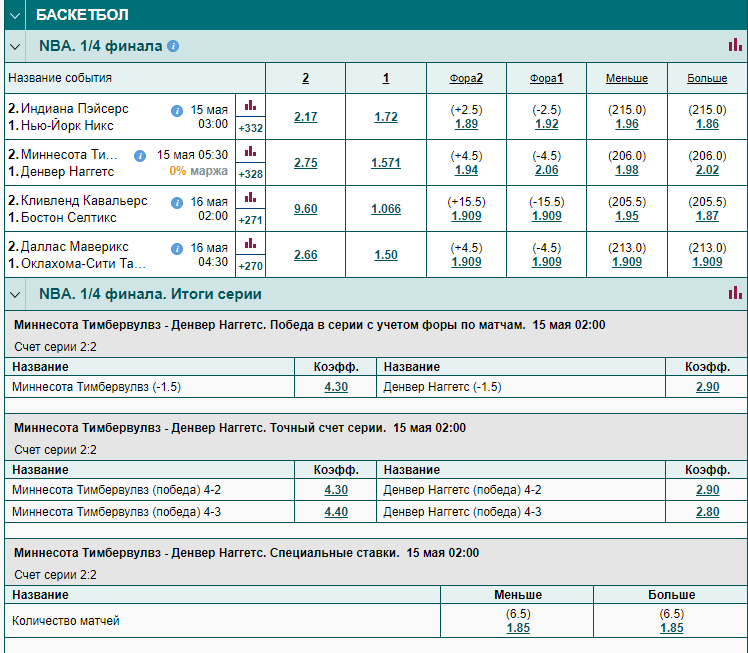Image resolution: width=748 pixels, height=653 pixels.
Task: Select handicap +2.5 odds 1.89 for Индиана
Action: tap(466, 124)
